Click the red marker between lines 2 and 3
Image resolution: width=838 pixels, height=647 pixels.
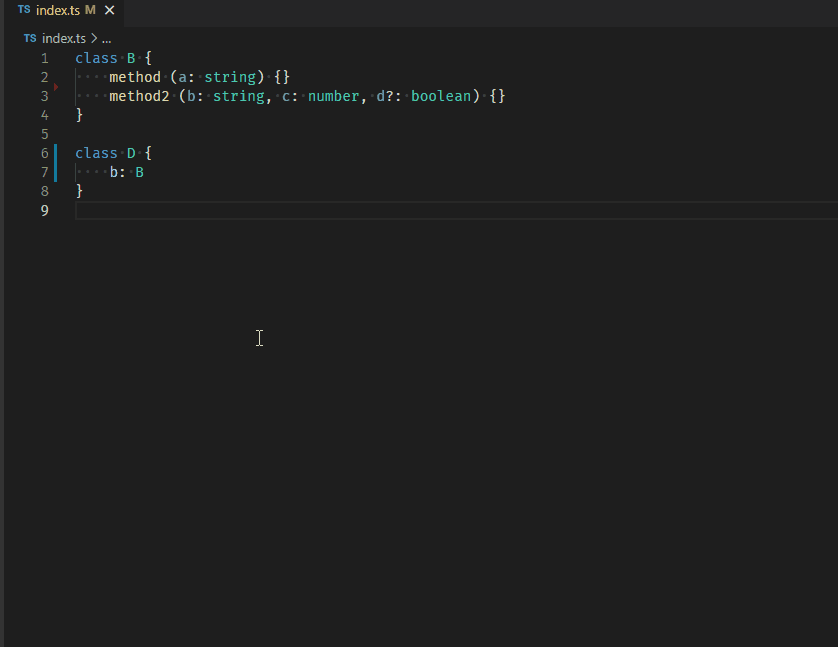pos(56,87)
